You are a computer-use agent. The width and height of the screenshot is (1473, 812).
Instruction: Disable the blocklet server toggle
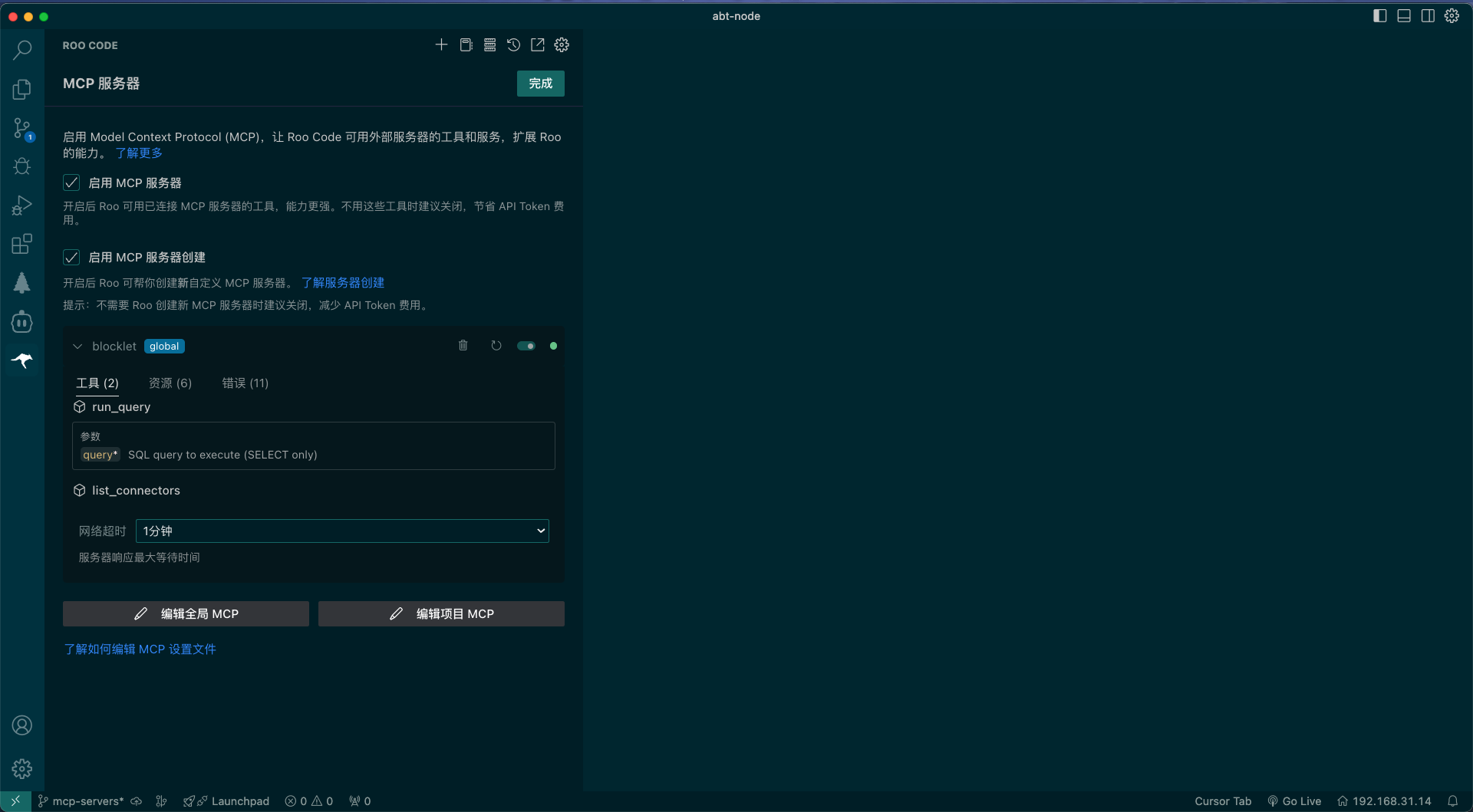tap(526, 346)
